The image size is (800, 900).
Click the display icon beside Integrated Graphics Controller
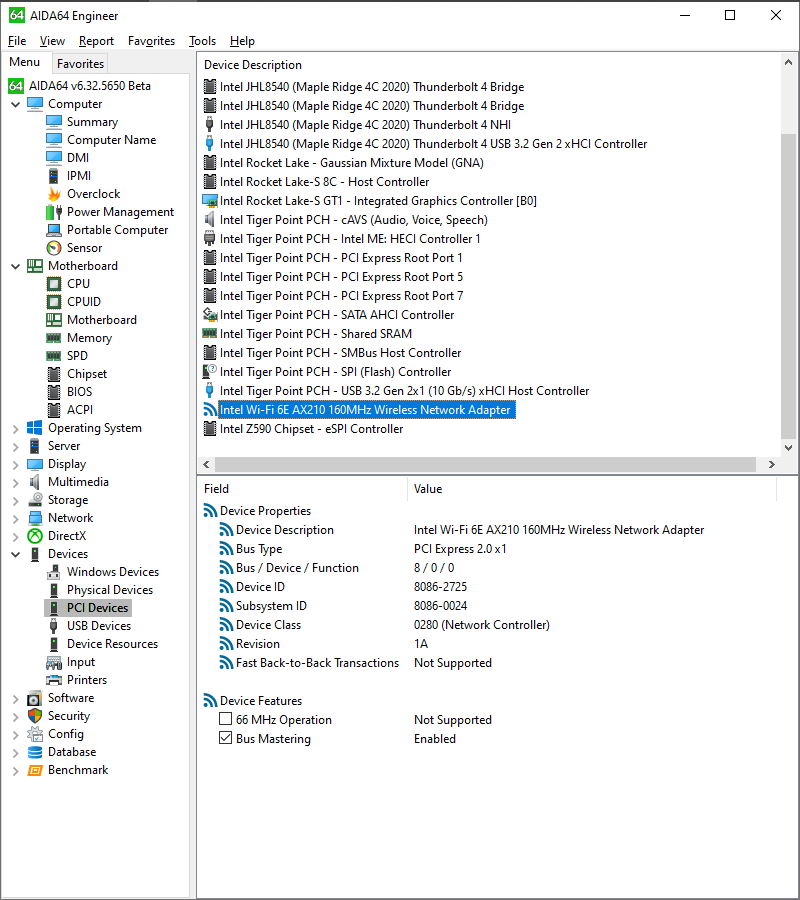pos(210,201)
